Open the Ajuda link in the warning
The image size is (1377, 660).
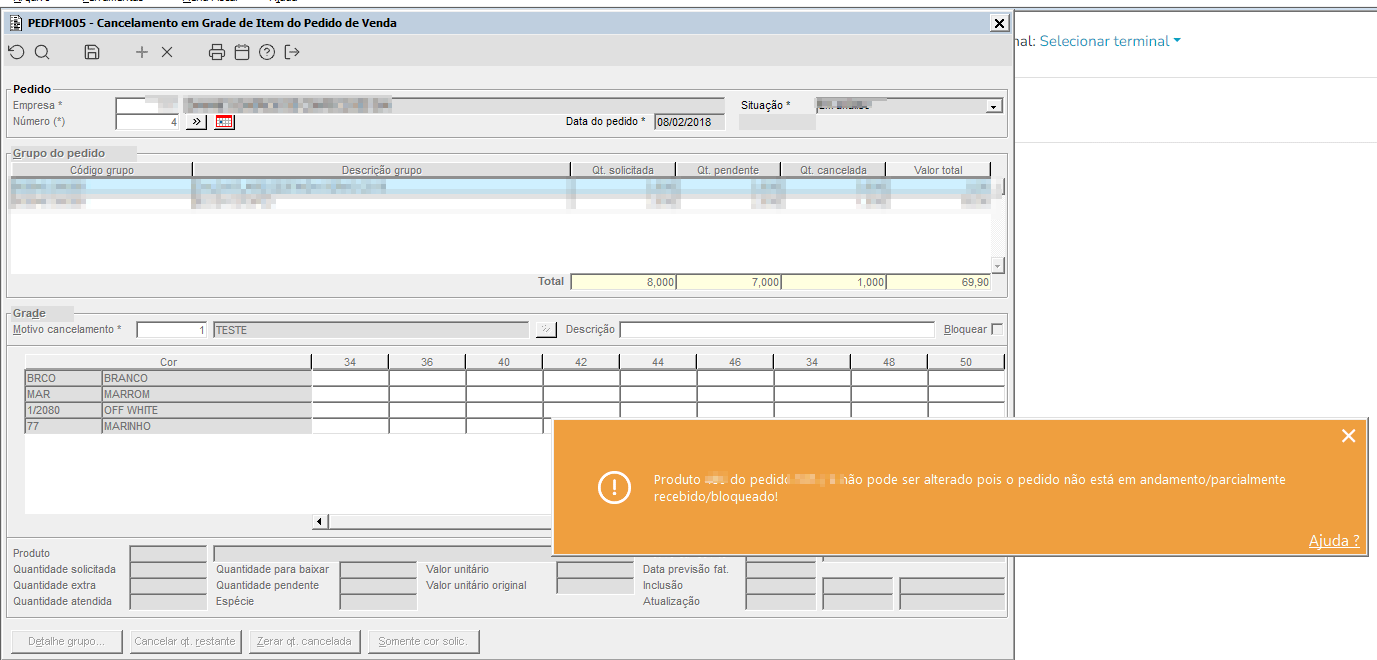tap(1334, 541)
